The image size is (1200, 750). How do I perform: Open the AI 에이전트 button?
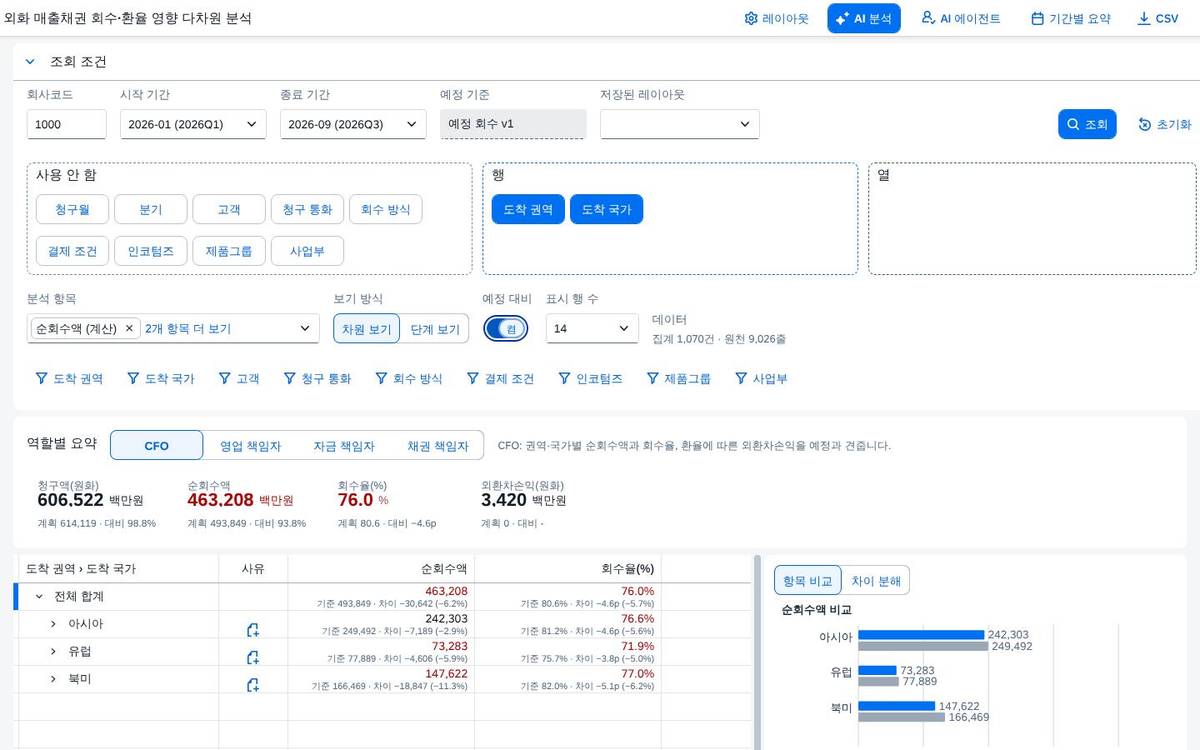pos(960,18)
